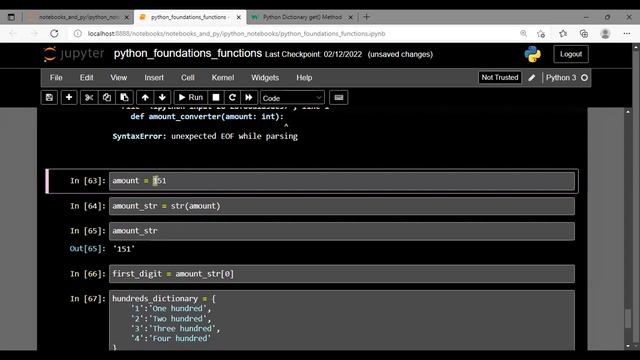
Task: Open browser collections icon
Action: pyautogui.click(x=584, y=33)
